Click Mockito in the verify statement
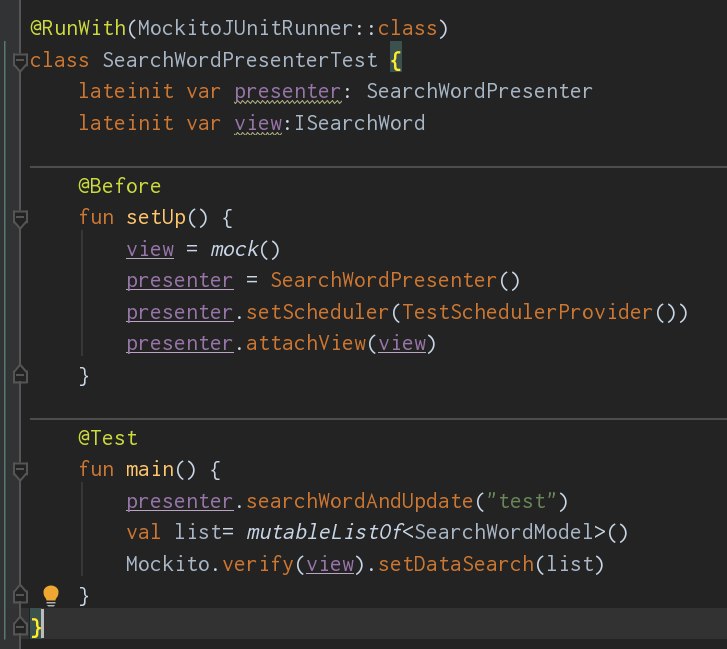The width and height of the screenshot is (727, 649). (168, 564)
